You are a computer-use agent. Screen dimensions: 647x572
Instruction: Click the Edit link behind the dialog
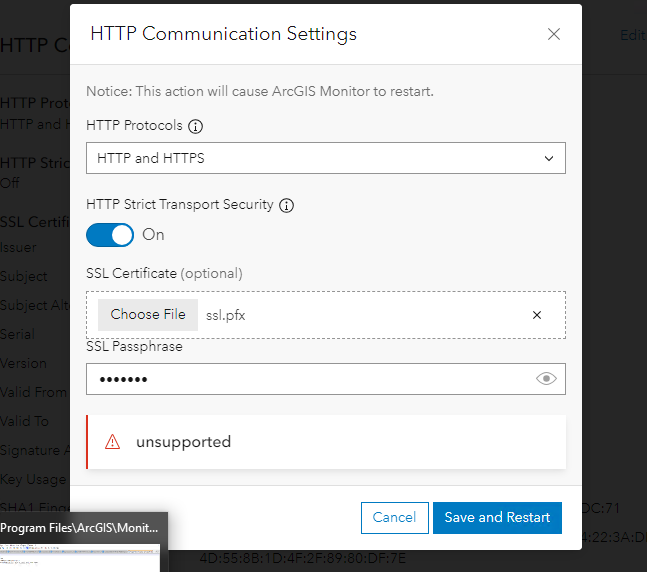tap(633, 35)
